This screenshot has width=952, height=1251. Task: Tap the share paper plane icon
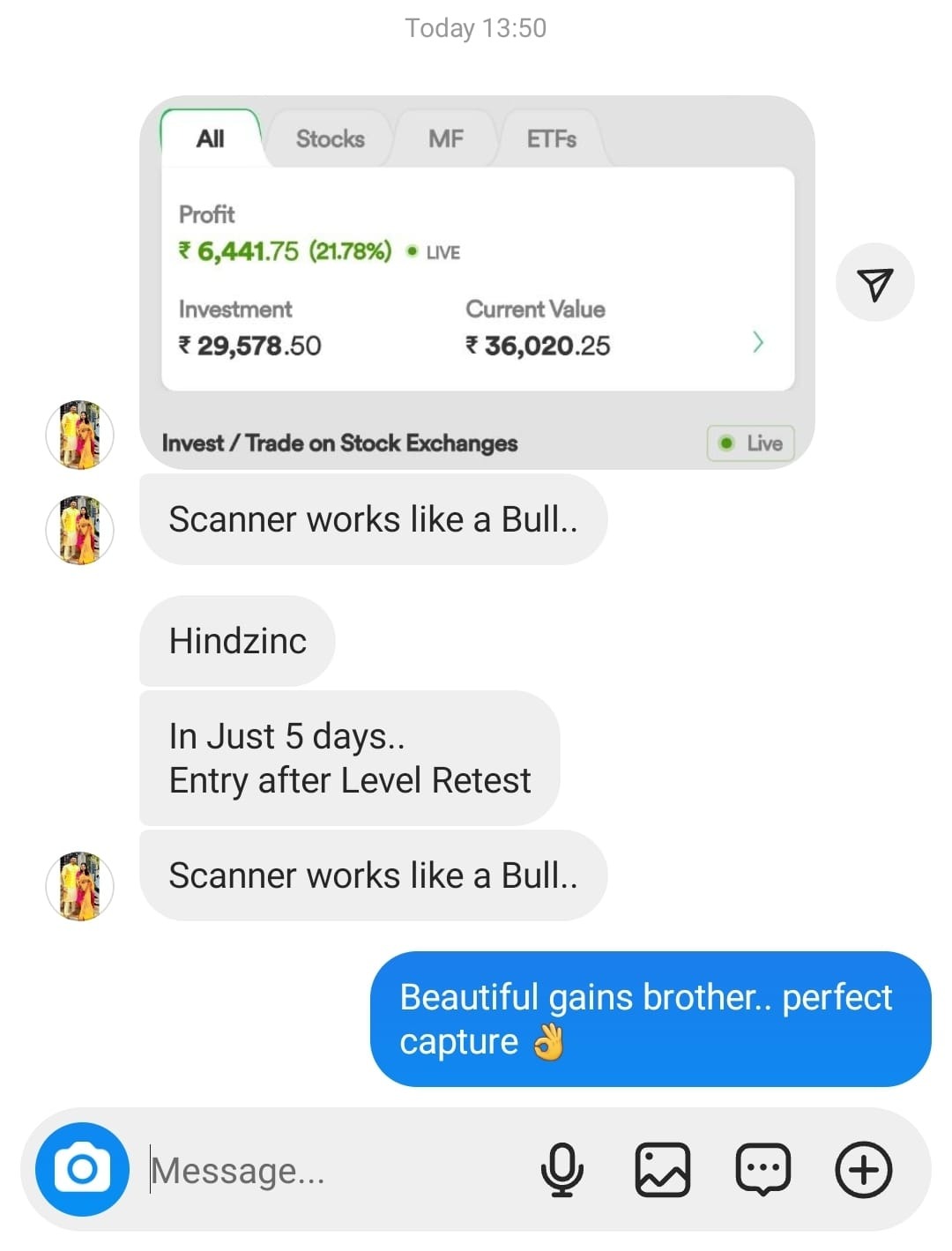[874, 283]
